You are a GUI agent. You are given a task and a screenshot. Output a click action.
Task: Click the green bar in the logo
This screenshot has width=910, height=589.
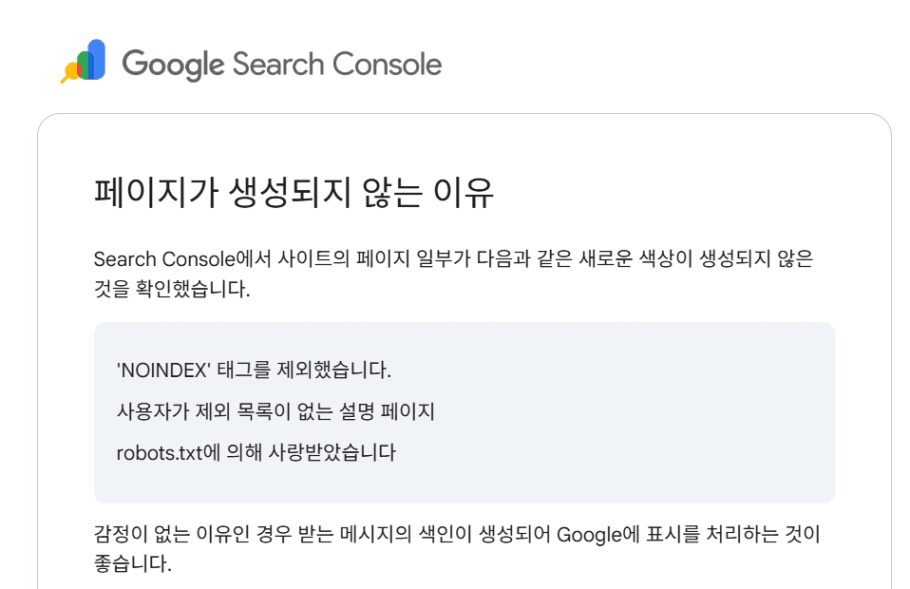(84, 65)
